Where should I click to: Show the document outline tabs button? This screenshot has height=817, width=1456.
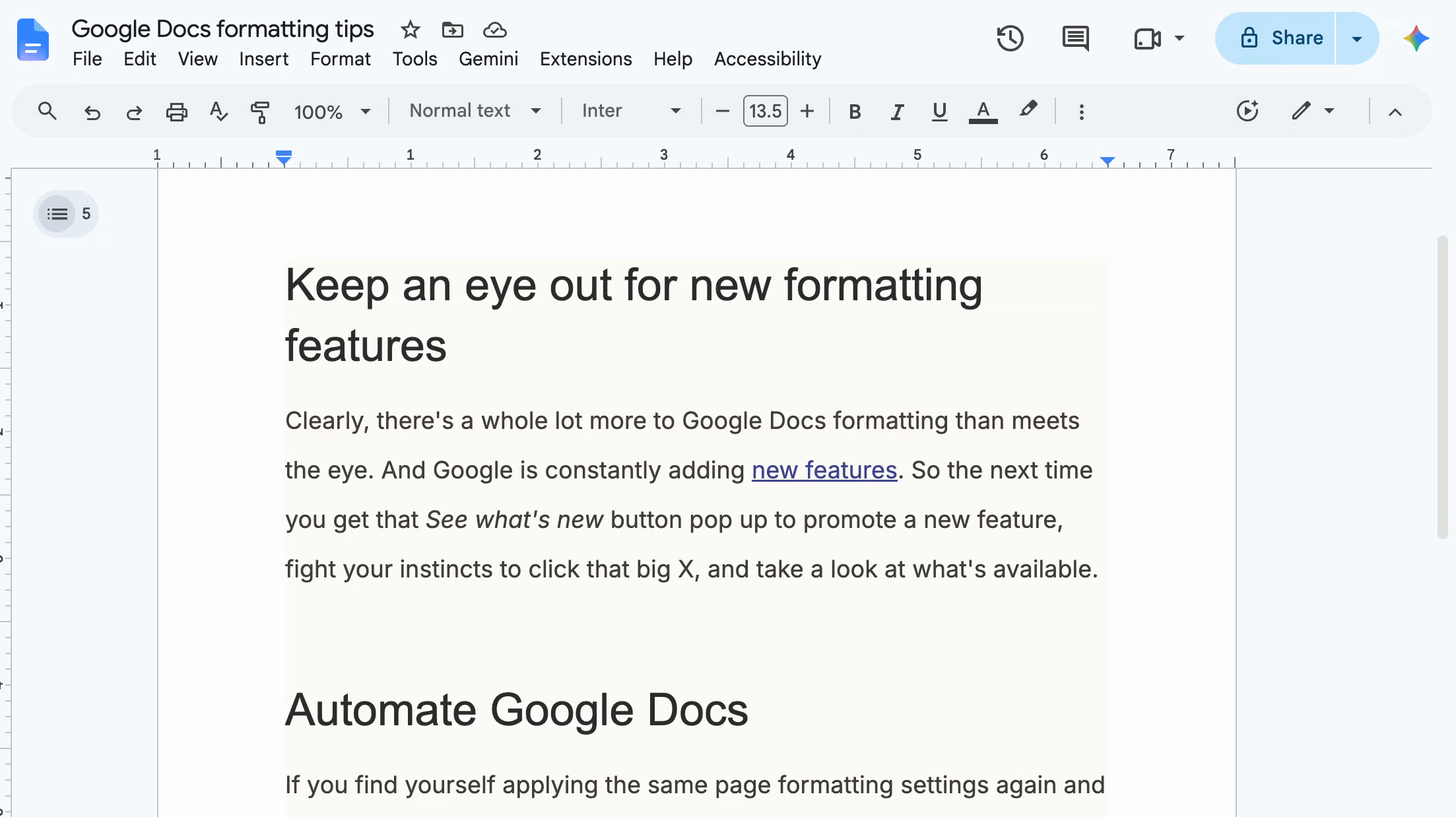pos(57,214)
